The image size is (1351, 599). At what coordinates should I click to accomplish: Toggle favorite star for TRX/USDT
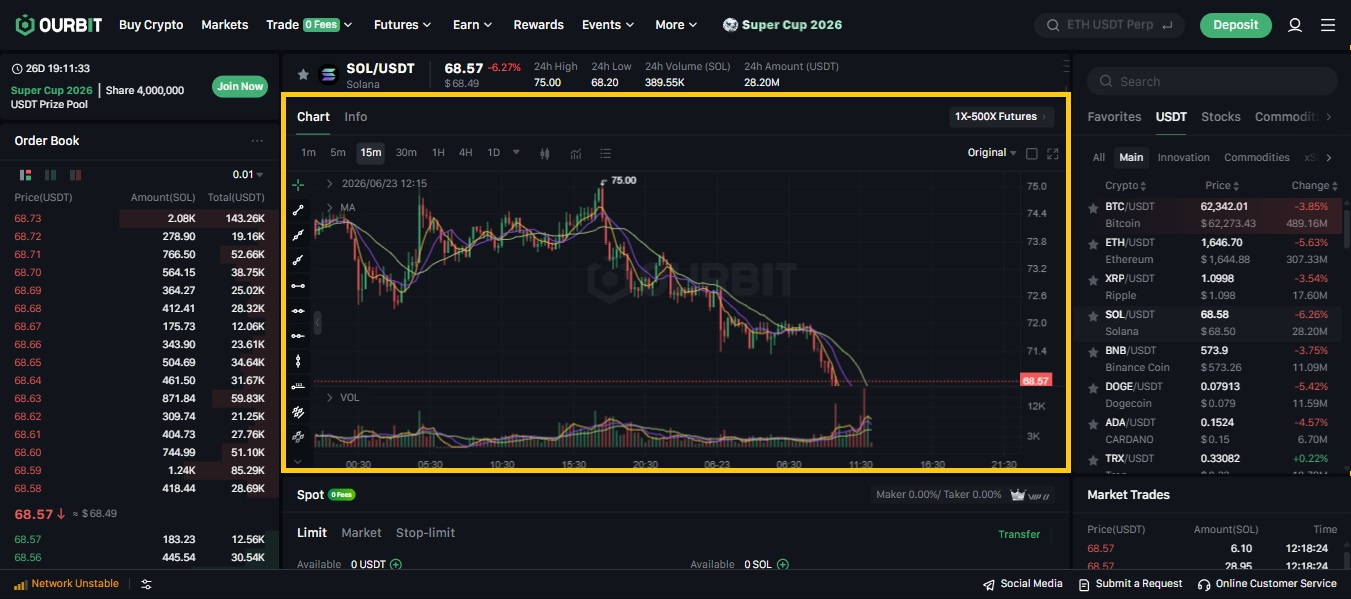(x=1093, y=459)
